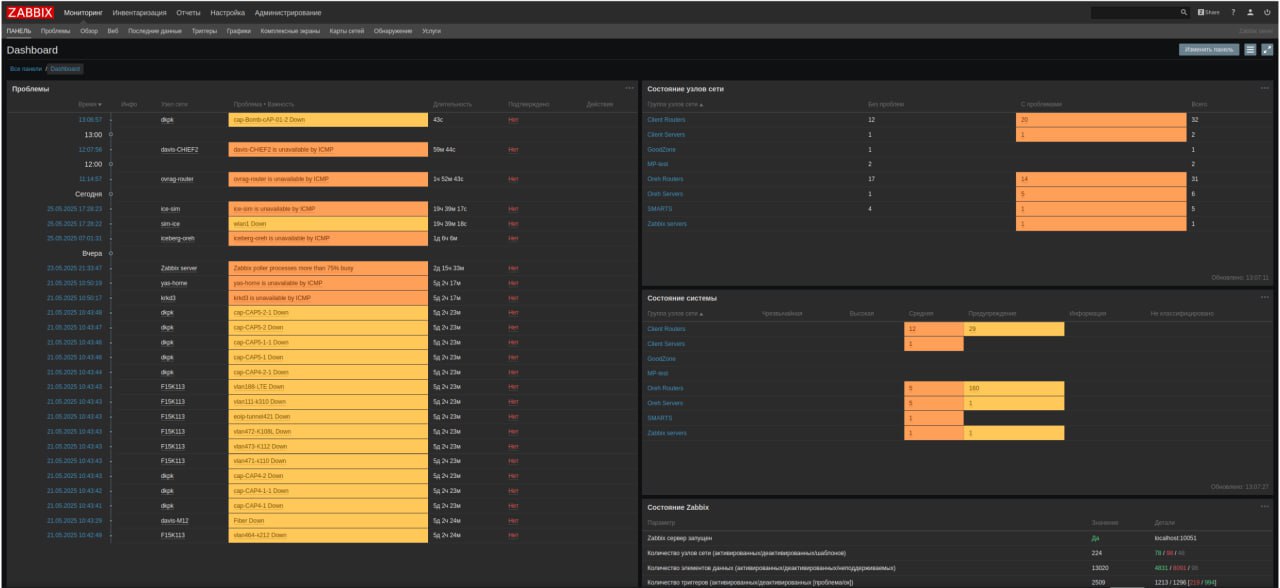Sort host status by Группа узлов сети
This screenshot has width=1280, height=588.
(x=676, y=104)
